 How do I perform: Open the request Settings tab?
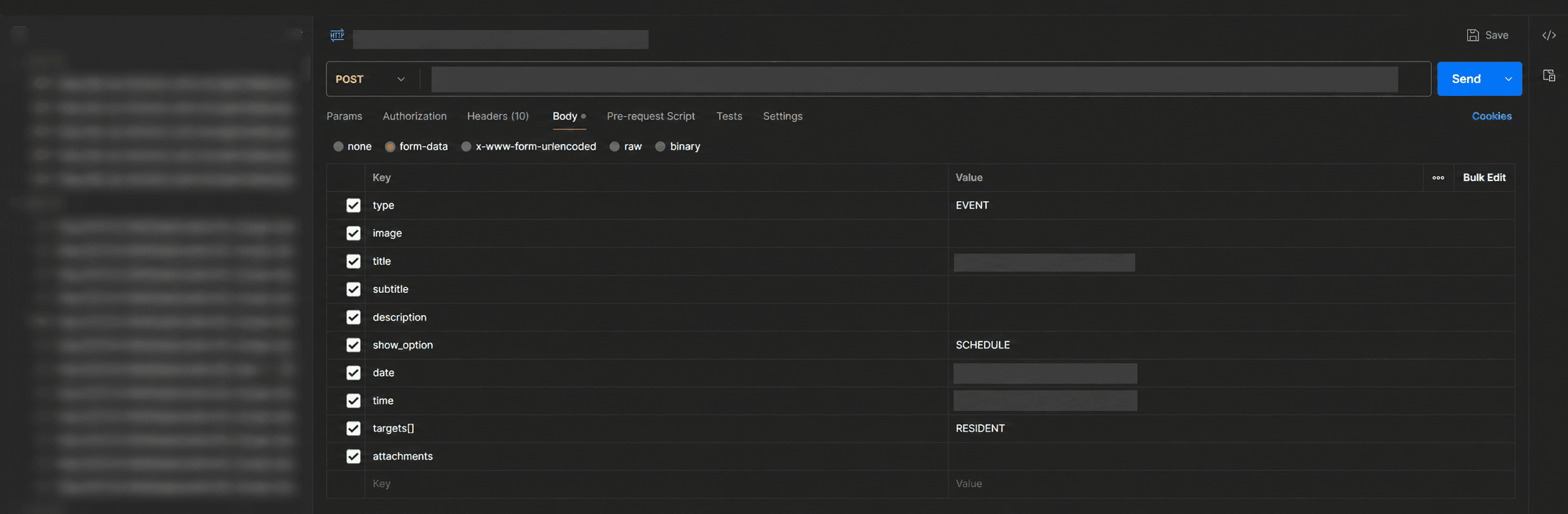coord(783,116)
